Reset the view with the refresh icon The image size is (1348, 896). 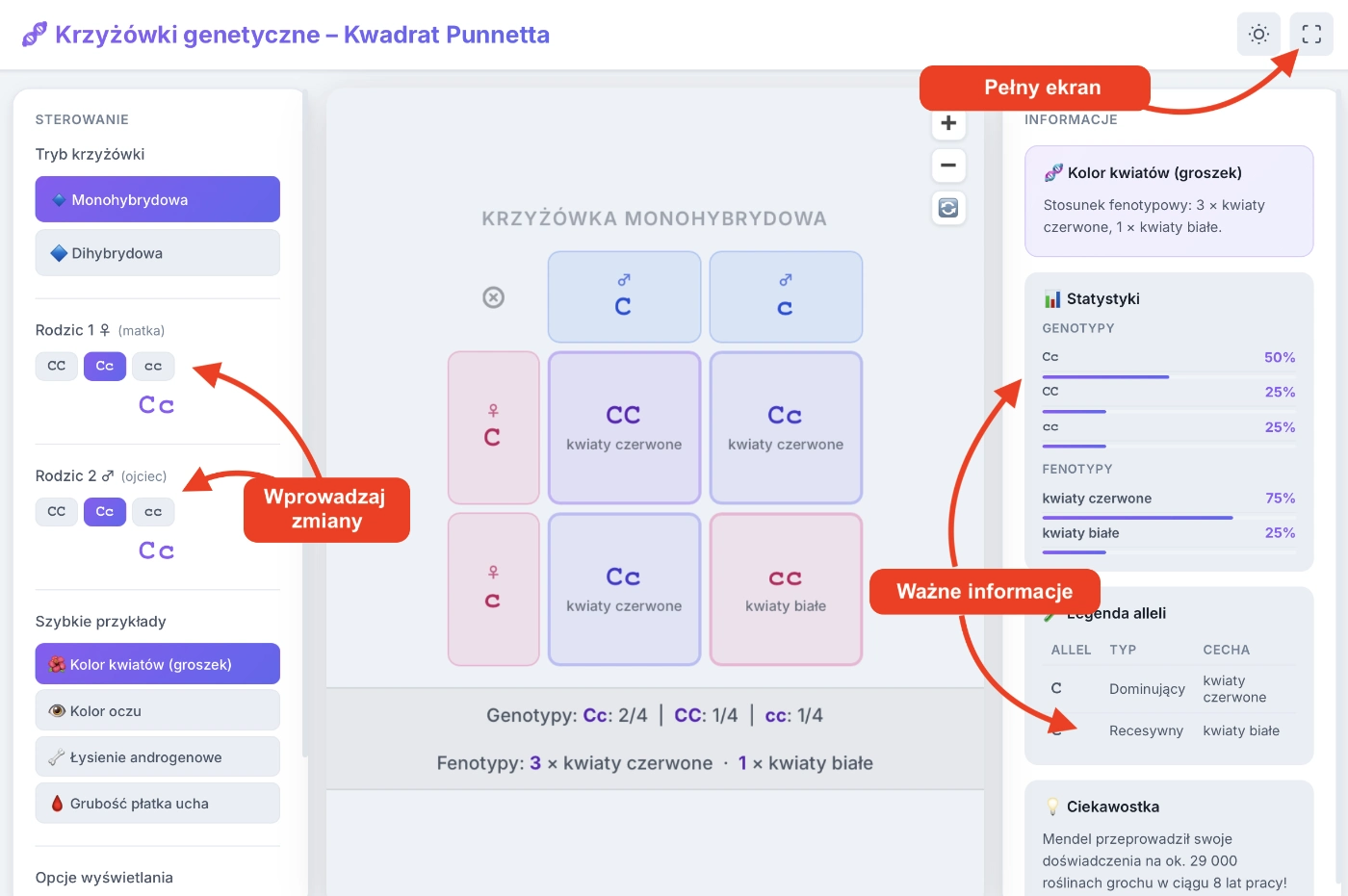948,208
